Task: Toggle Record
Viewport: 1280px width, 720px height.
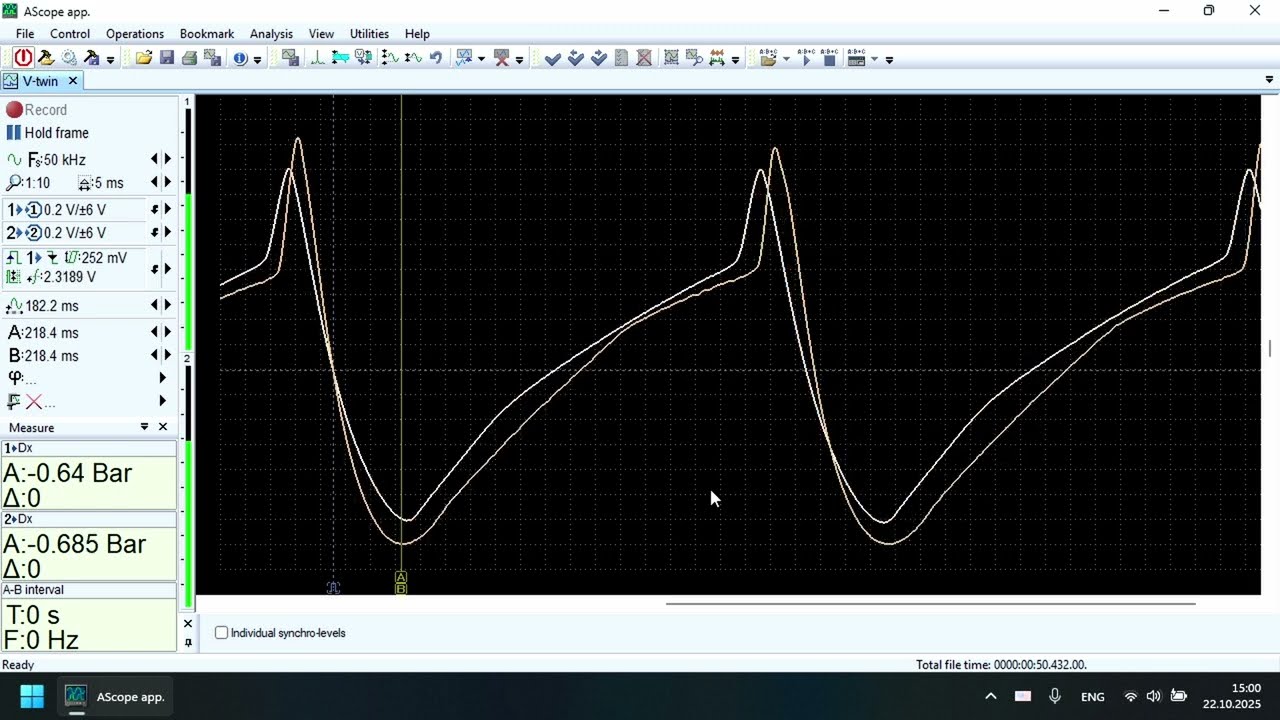Action: (x=37, y=110)
